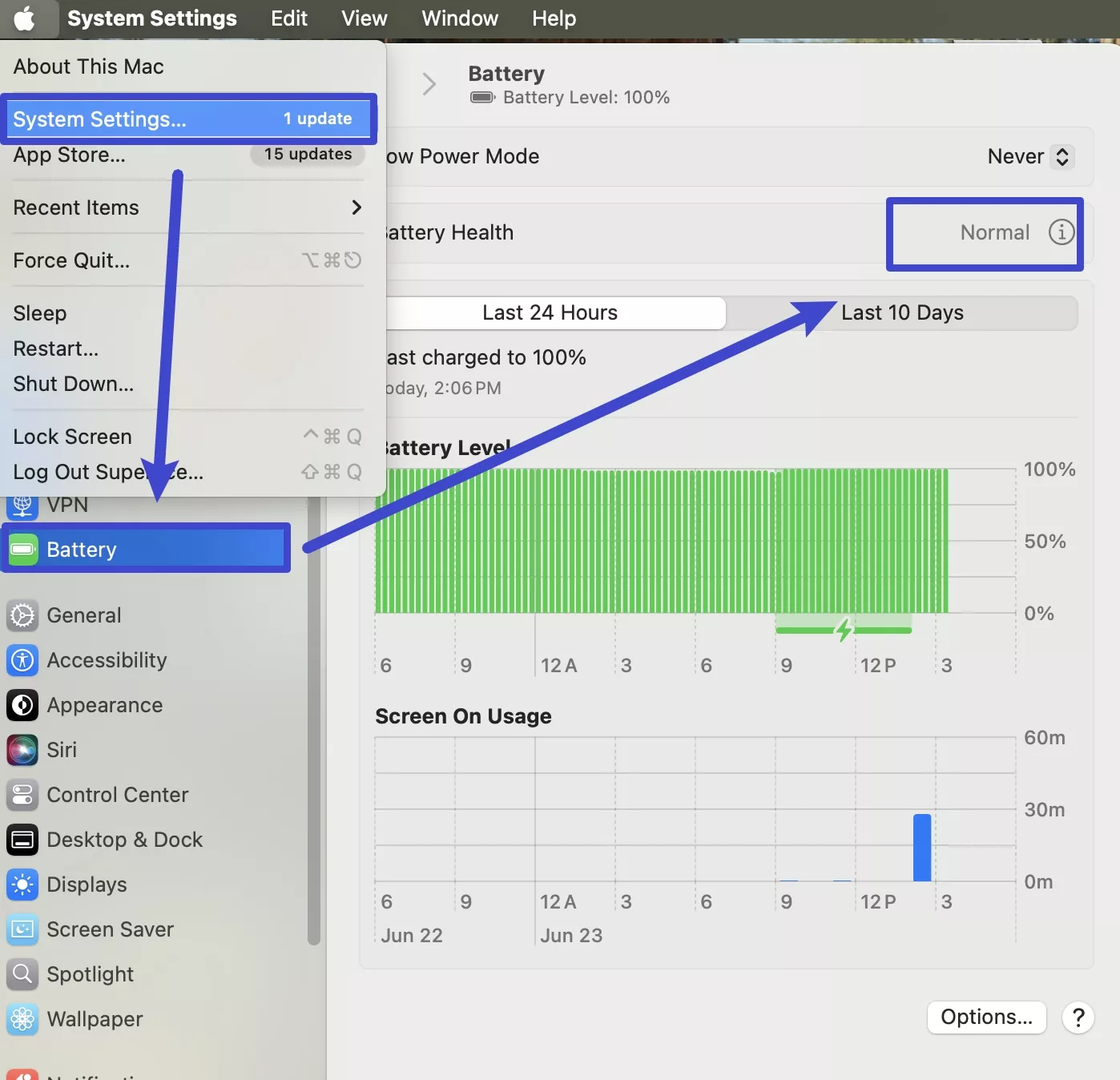Viewport: 1120px width, 1080px height.
Task: Click the Control Center icon
Action: tap(22, 795)
